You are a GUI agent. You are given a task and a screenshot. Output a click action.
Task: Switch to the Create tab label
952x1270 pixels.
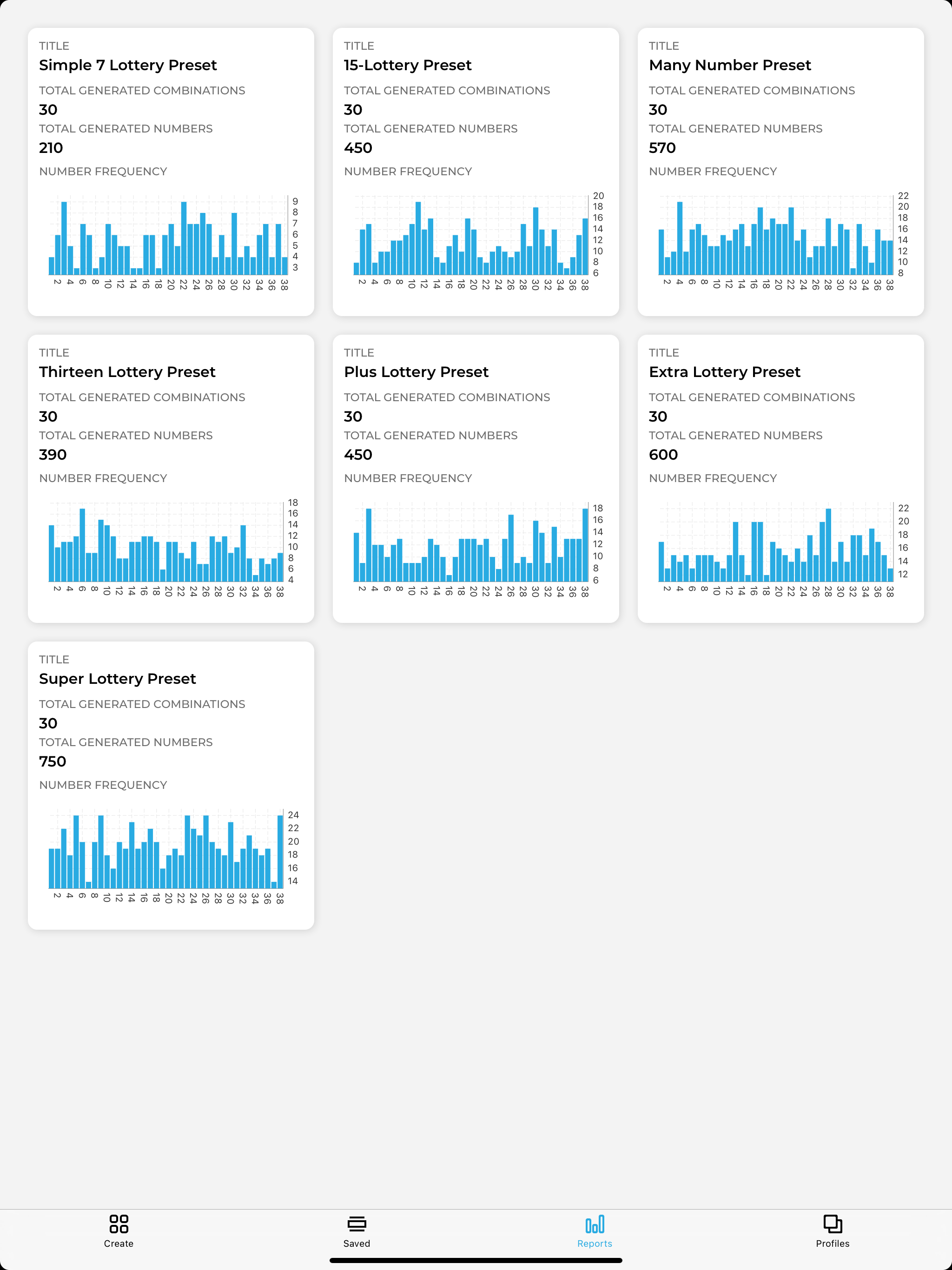pos(119,1243)
